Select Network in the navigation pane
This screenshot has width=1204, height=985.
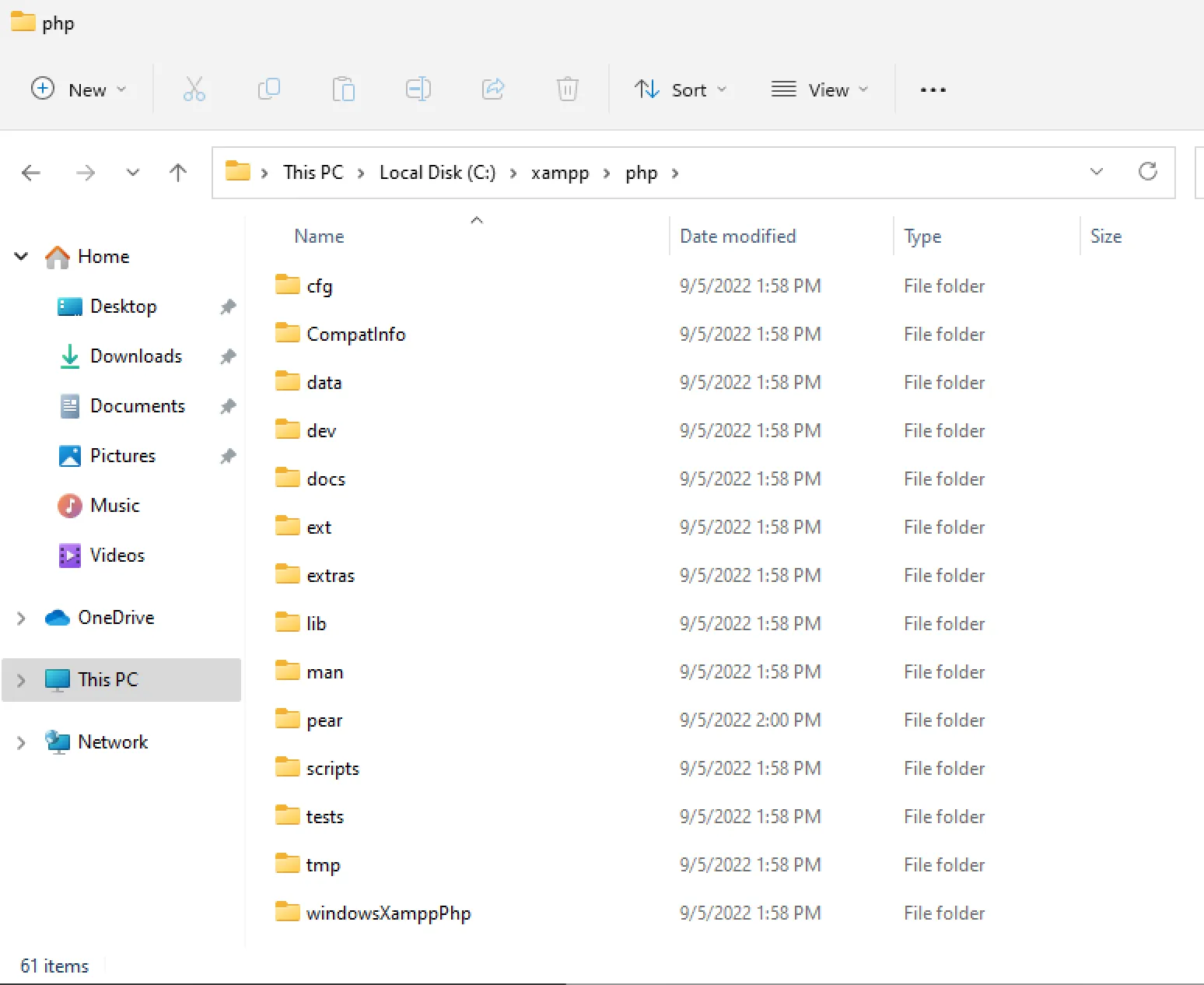[113, 742]
